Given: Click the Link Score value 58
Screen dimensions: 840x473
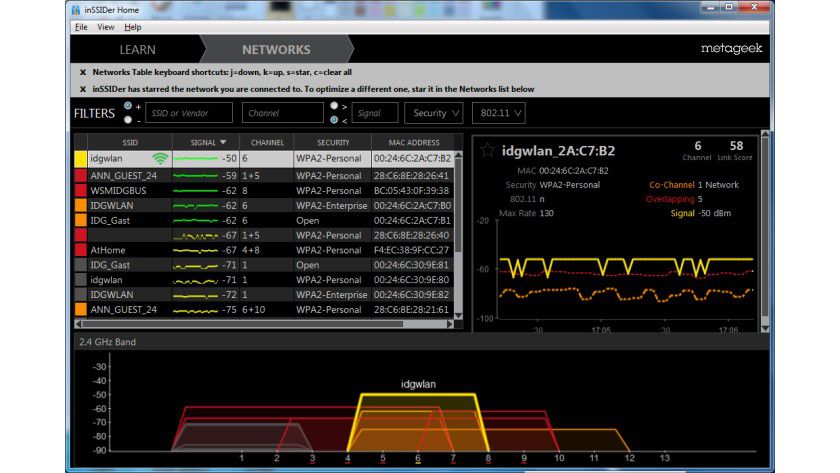Looking at the screenshot, I should [x=736, y=146].
